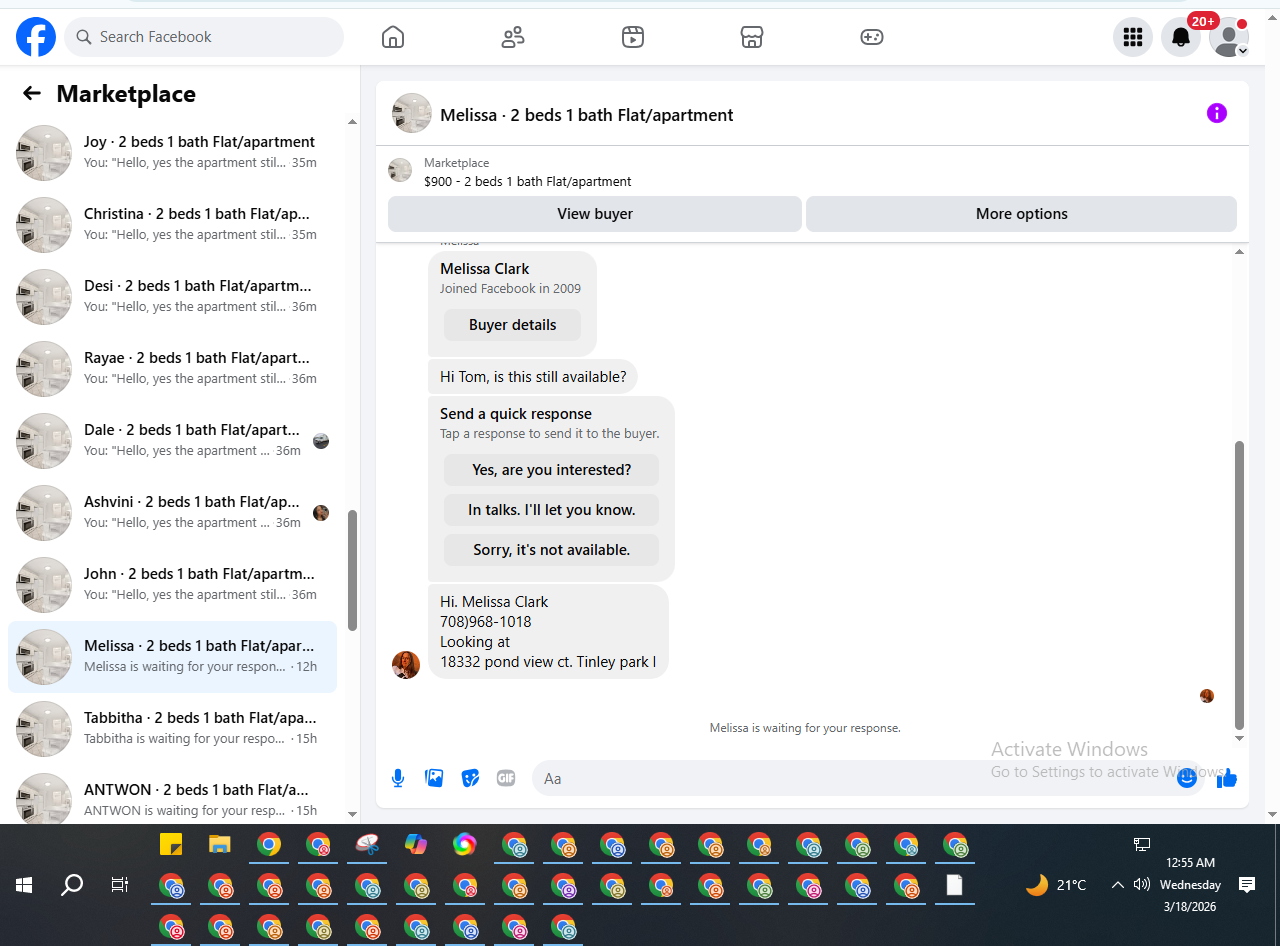Open the weather widget showing 21°C
Viewport: 1280px width, 946px height.
tap(1056, 885)
